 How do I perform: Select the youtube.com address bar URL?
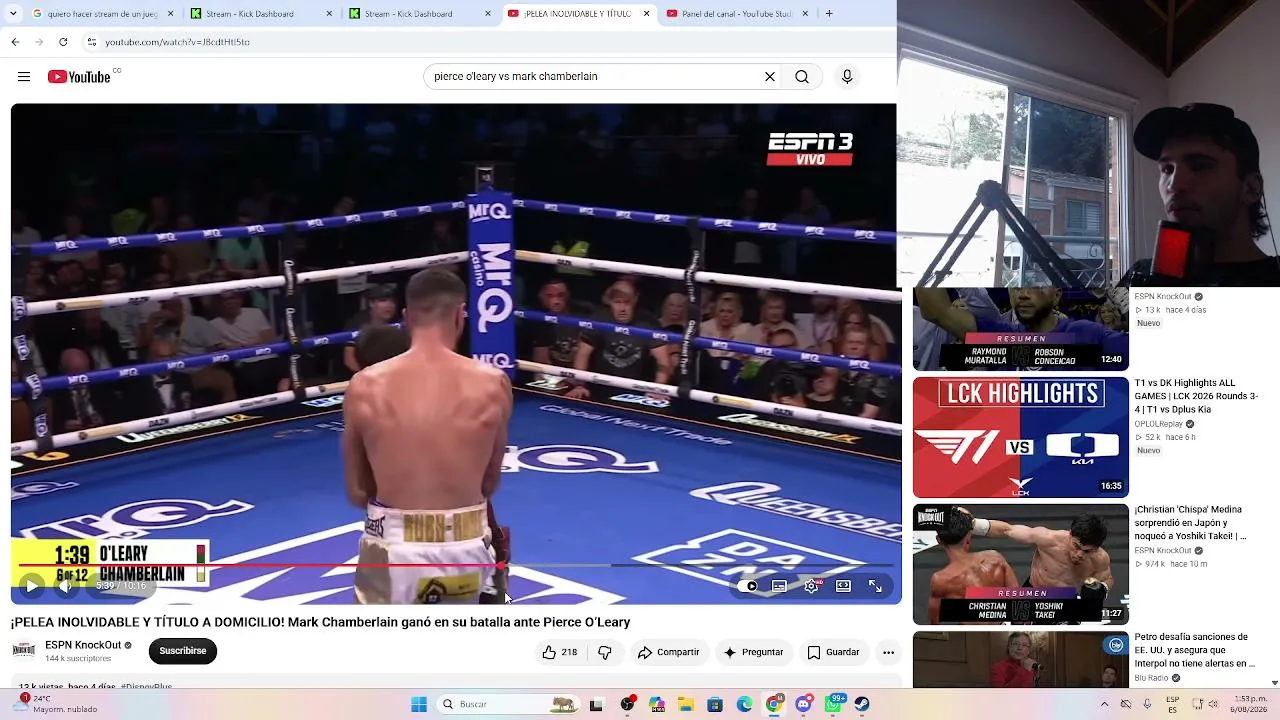177,42
